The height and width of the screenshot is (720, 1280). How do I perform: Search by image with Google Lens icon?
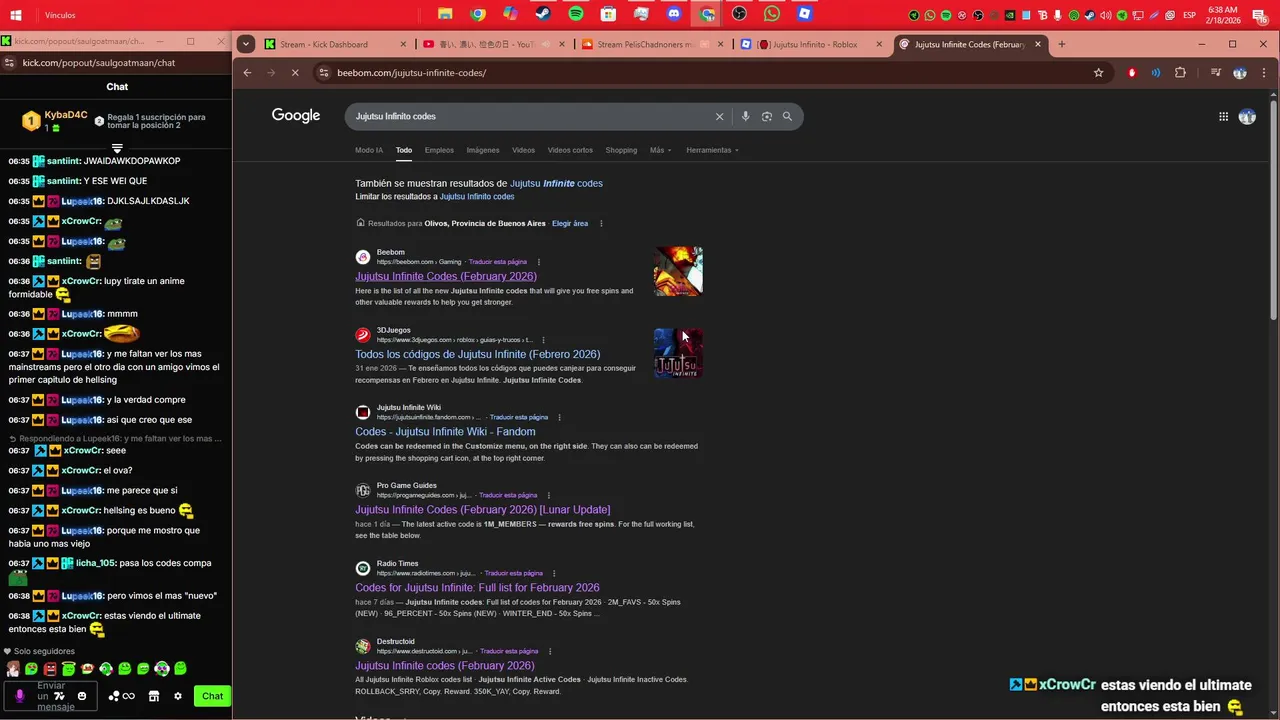[767, 116]
